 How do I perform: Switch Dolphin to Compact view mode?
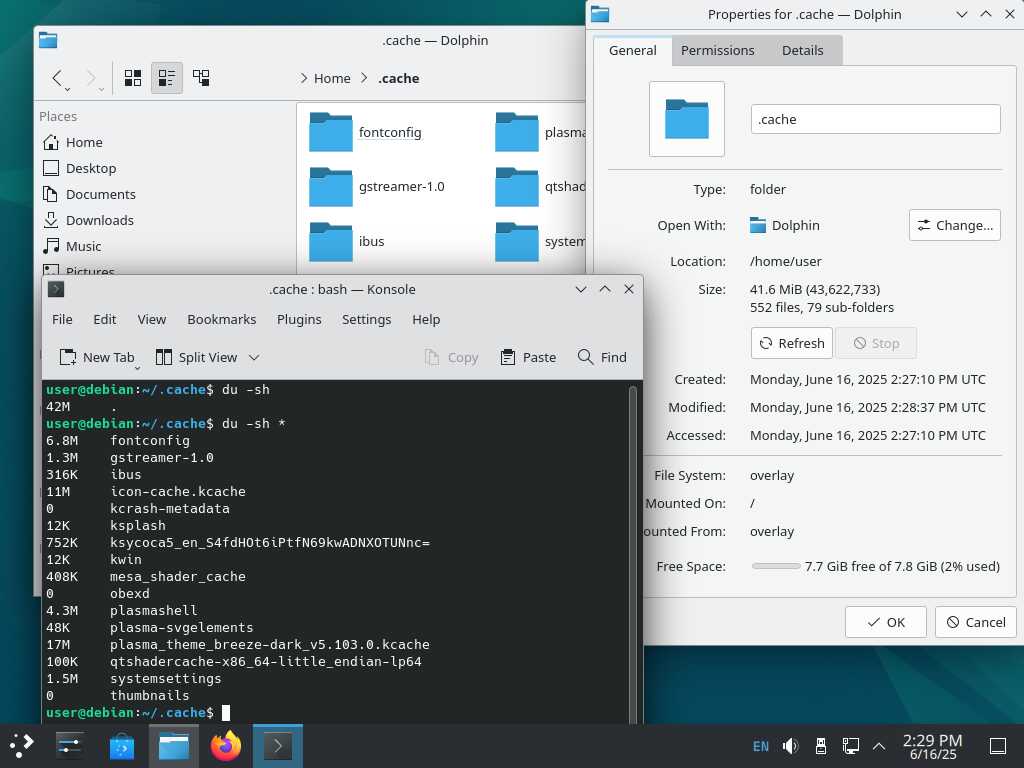click(x=167, y=78)
